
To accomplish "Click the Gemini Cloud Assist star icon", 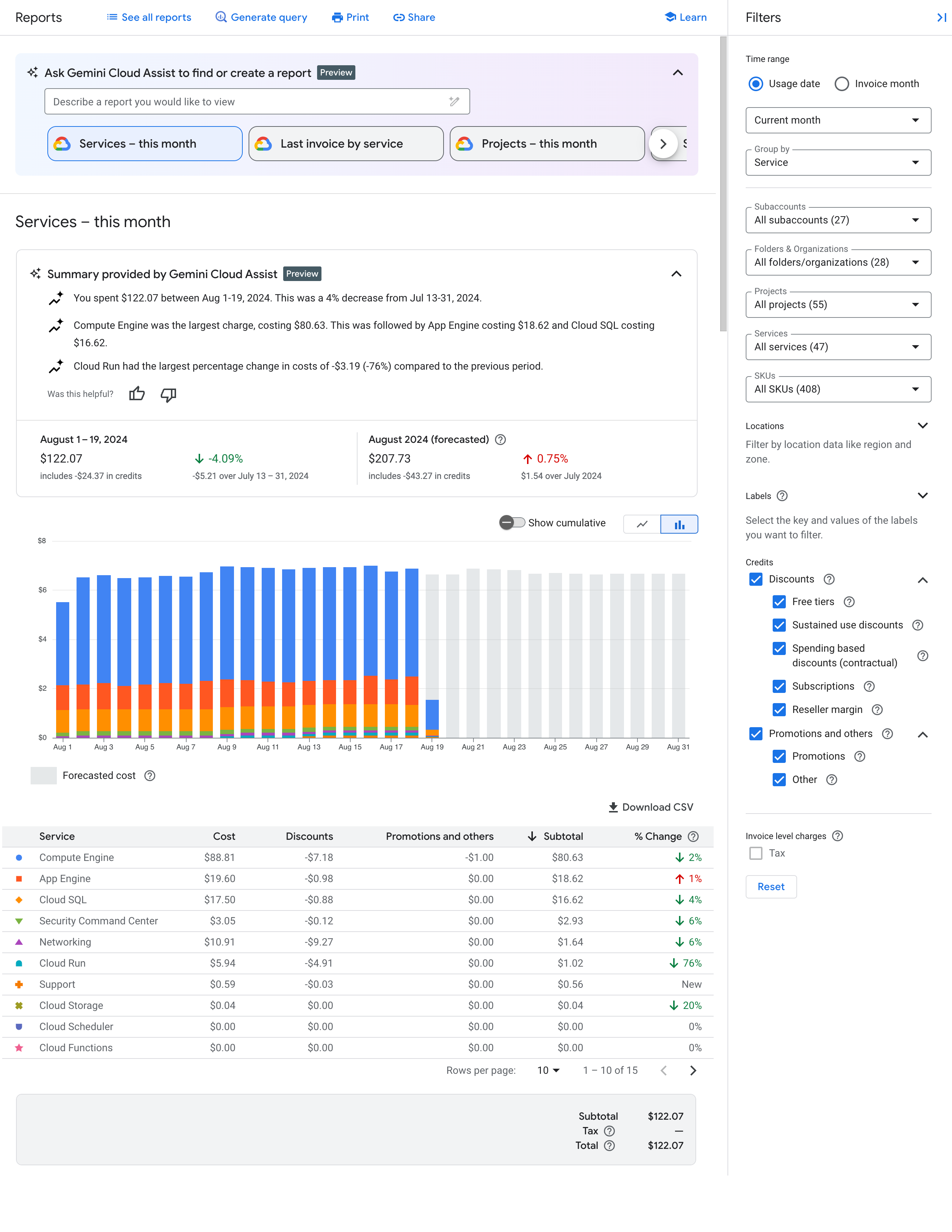I will click(x=36, y=72).
